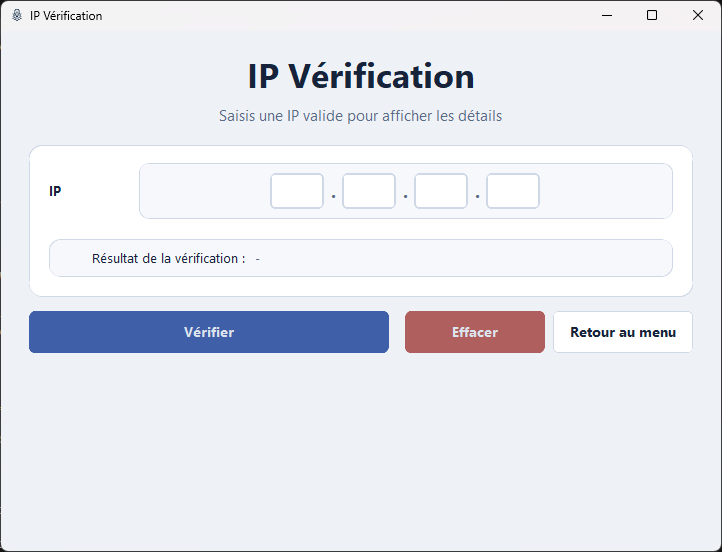Click the third IP octet box
This screenshot has height=552, width=722.
pyautogui.click(x=441, y=191)
